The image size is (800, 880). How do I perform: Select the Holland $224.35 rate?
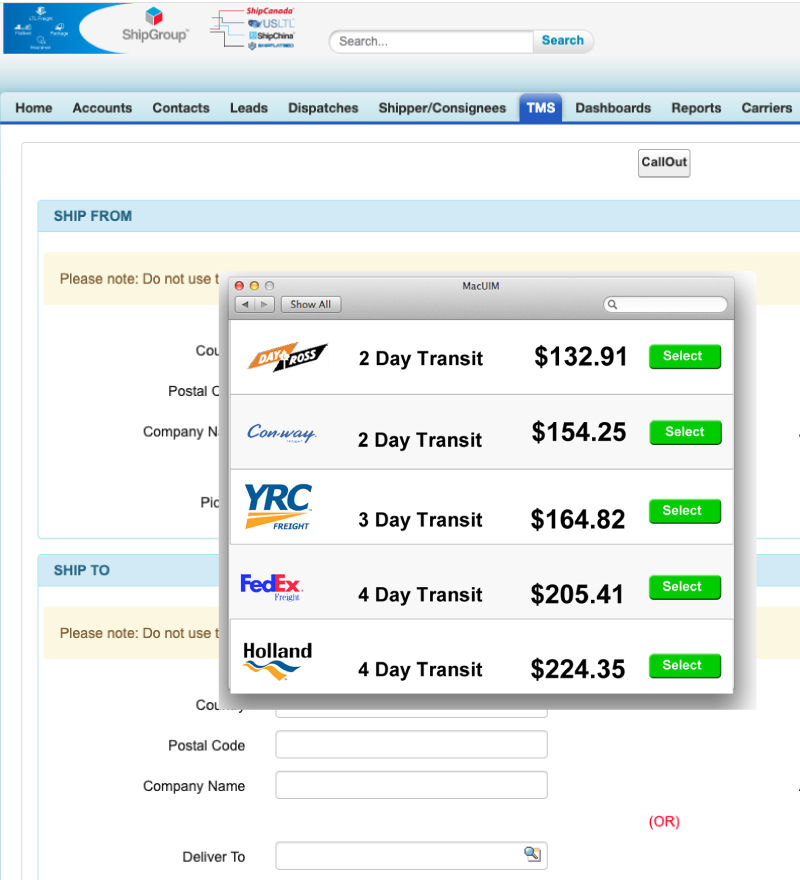point(684,666)
